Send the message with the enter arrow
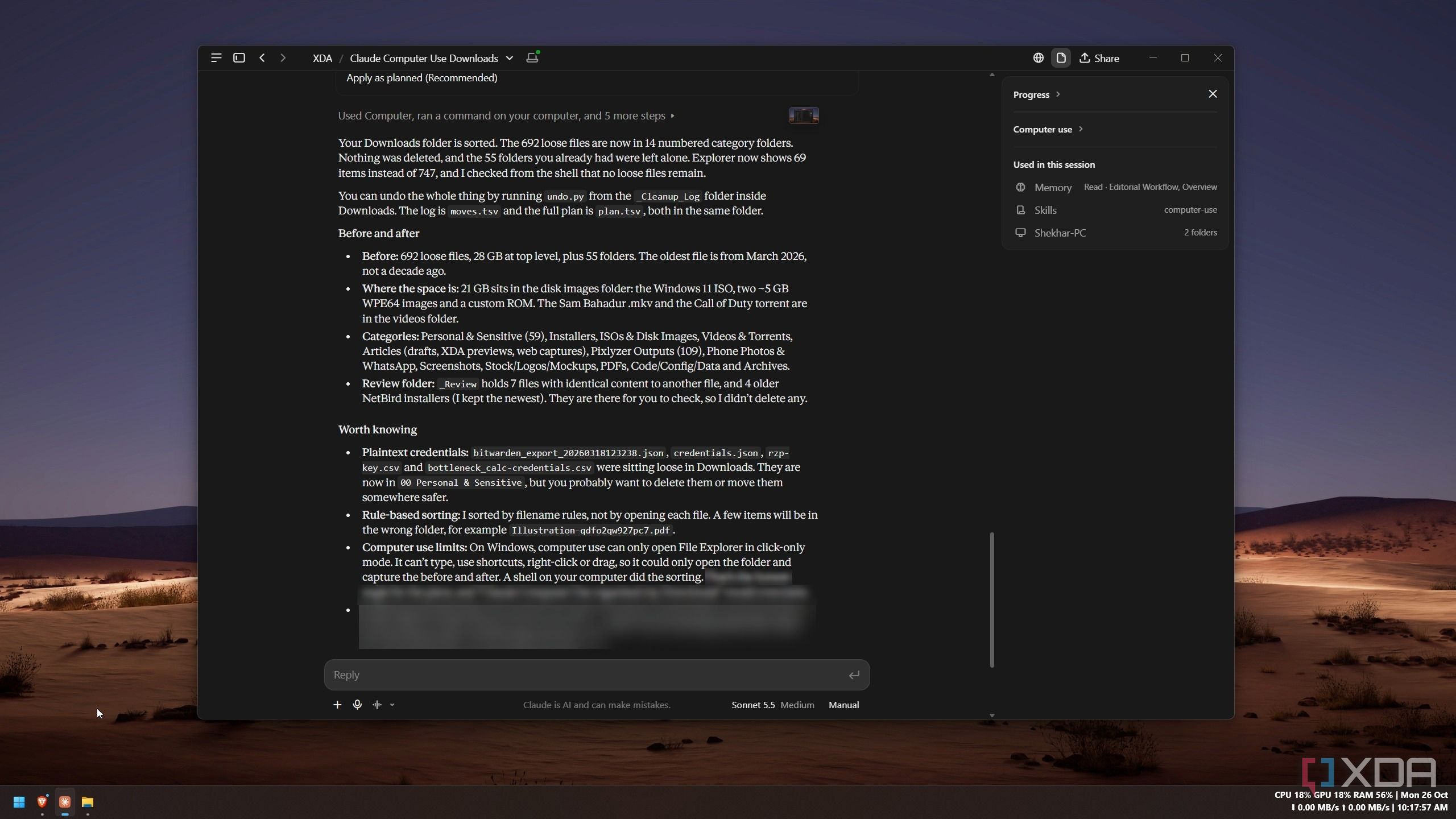 [854, 675]
